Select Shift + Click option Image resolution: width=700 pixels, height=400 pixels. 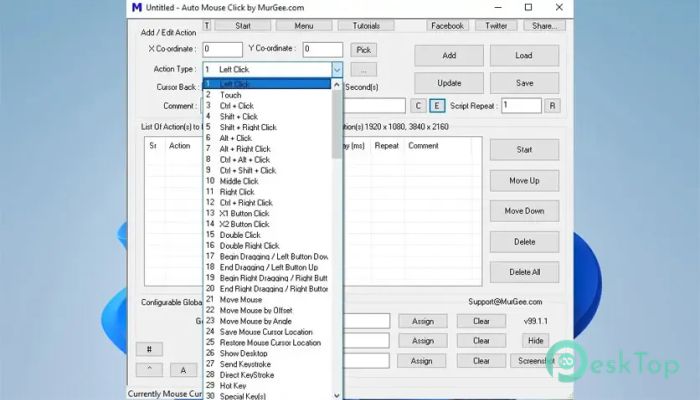(267, 117)
